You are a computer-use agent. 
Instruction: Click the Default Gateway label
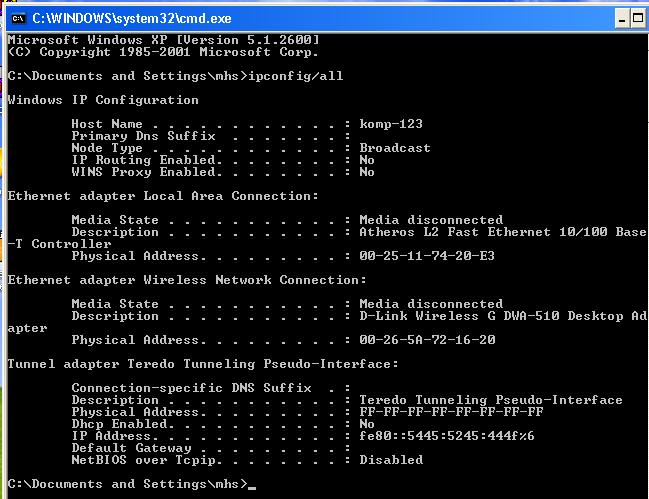132,448
